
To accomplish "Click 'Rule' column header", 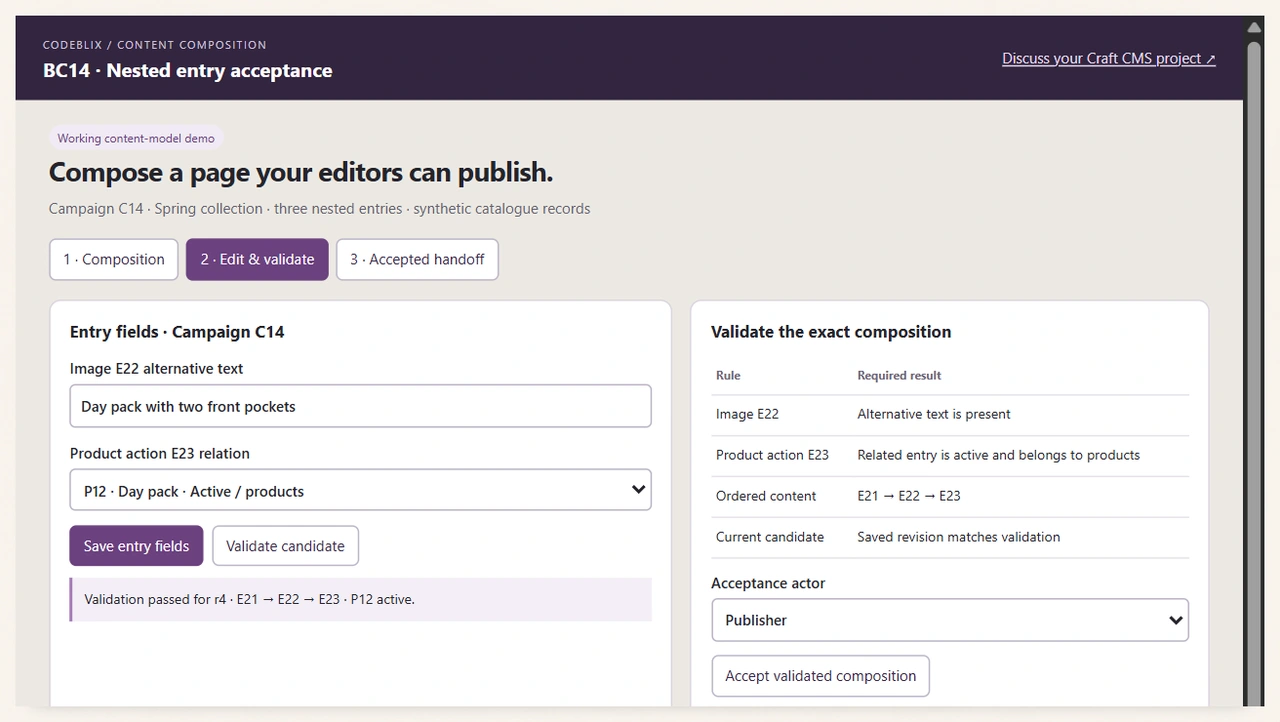I will click(x=728, y=376).
